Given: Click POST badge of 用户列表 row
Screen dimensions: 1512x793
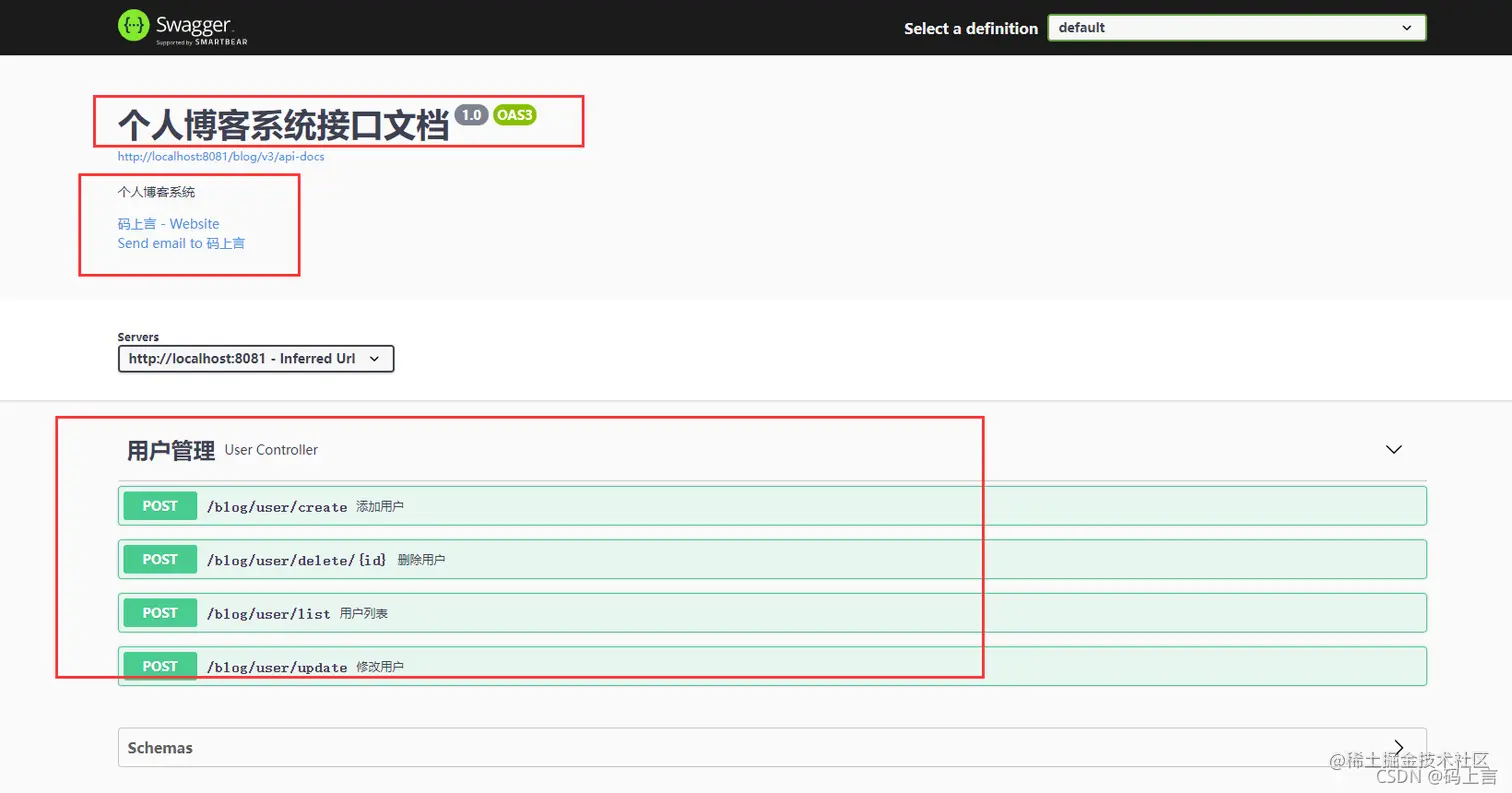Looking at the screenshot, I should point(160,613).
